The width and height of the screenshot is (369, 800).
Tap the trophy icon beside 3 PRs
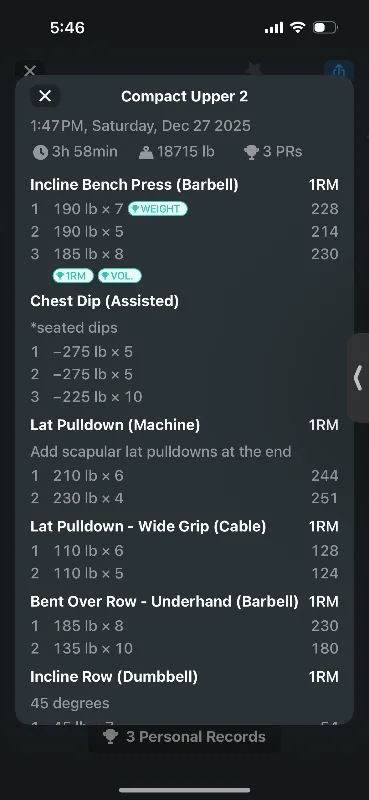pos(251,152)
